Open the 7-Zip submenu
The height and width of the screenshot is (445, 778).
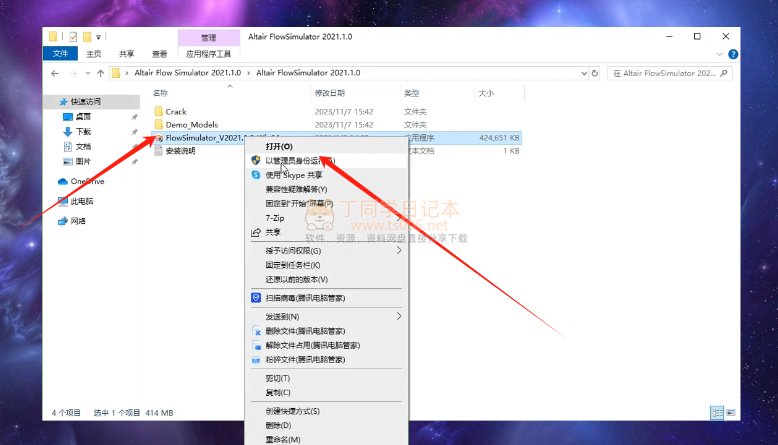(x=326, y=218)
